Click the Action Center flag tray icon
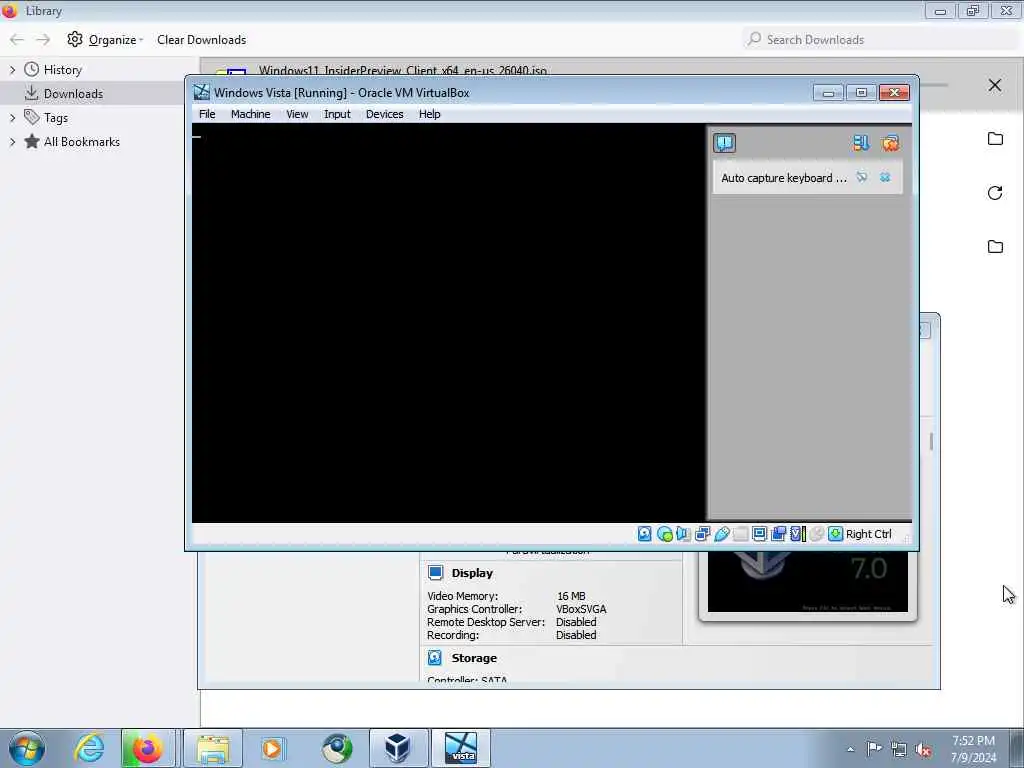The height and width of the screenshot is (768, 1024). [874, 748]
